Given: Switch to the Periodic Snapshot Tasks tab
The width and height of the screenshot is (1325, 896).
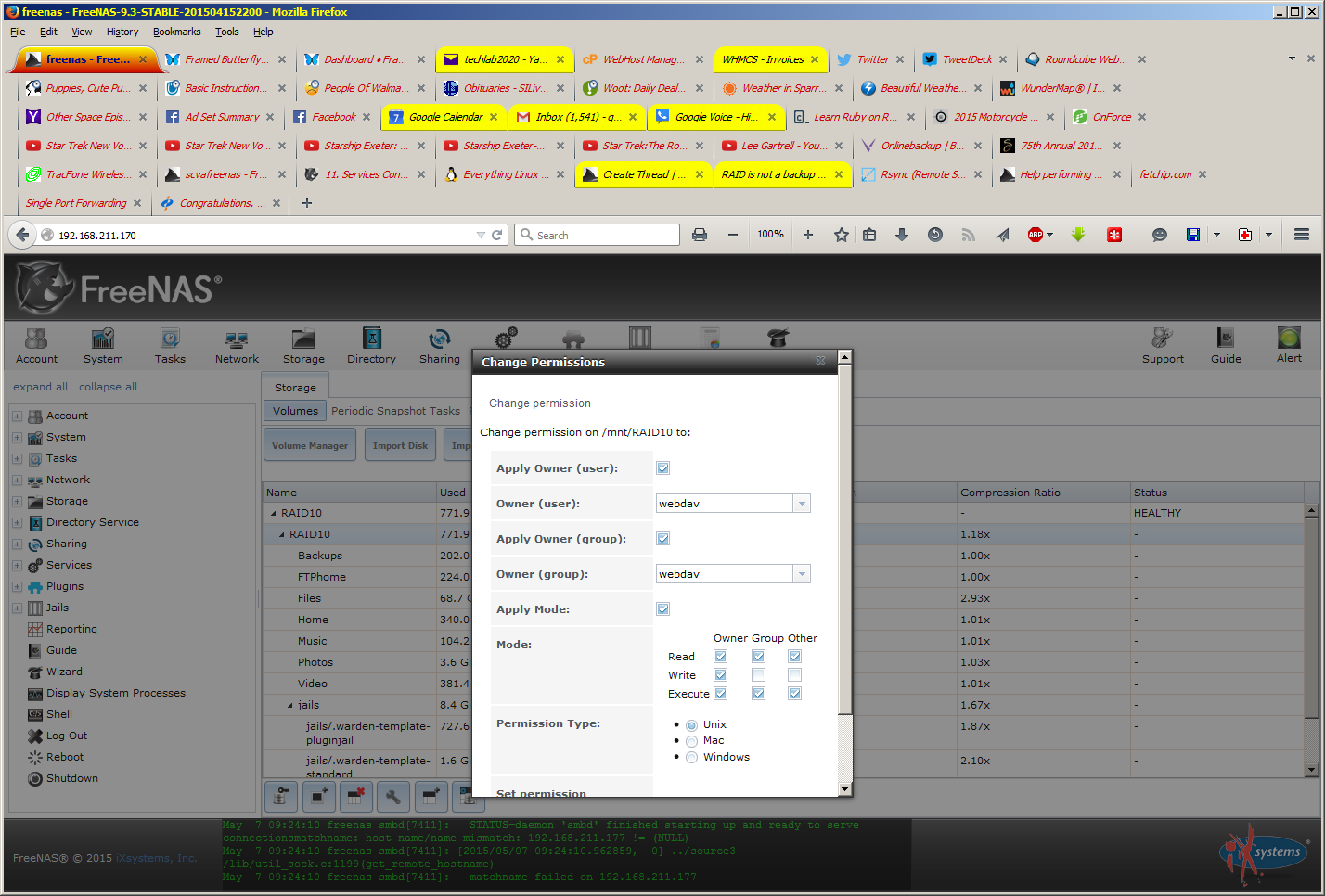Looking at the screenshot, I should pos(395,411).
